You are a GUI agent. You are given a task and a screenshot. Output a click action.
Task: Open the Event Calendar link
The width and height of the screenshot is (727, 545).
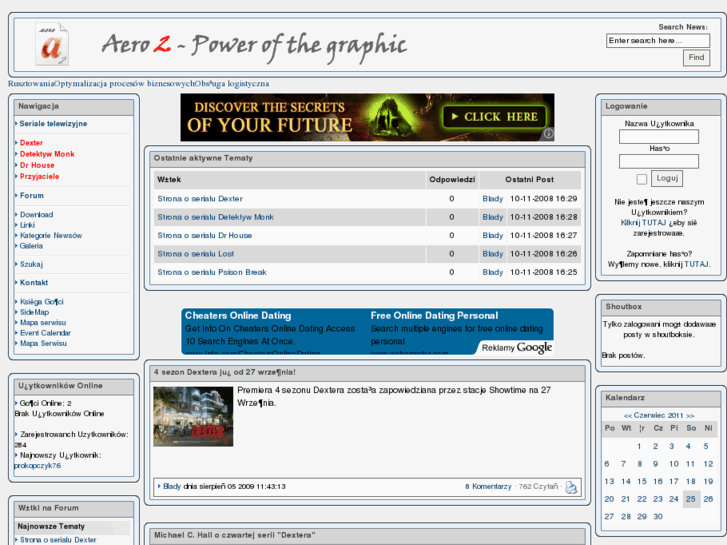45,333
